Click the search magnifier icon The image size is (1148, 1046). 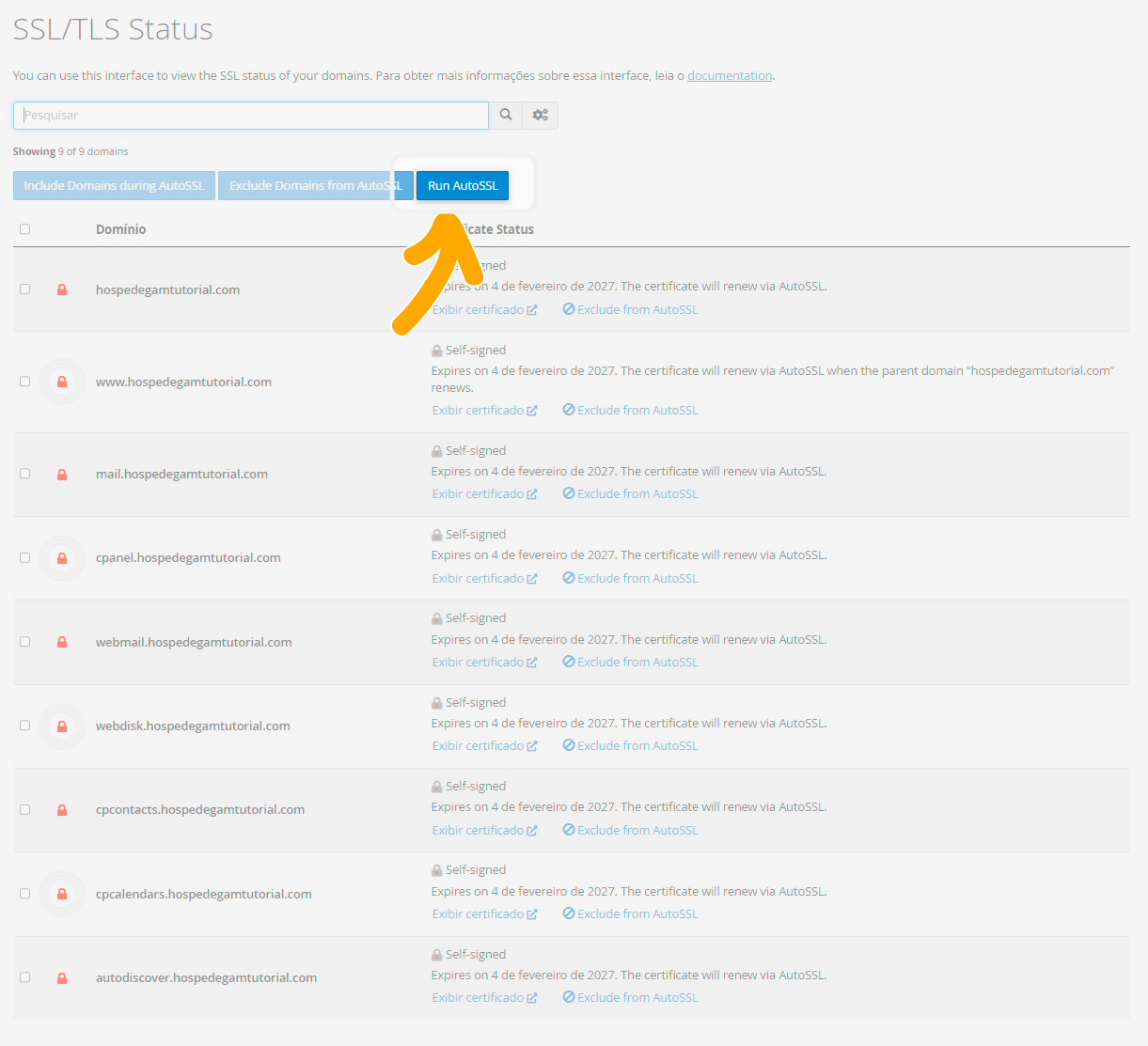click(x=506, y=115)
